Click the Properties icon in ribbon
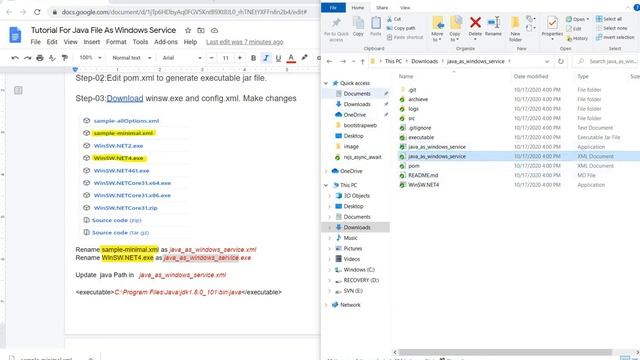Viewport: 640px width, 360px height. point(552,27)
